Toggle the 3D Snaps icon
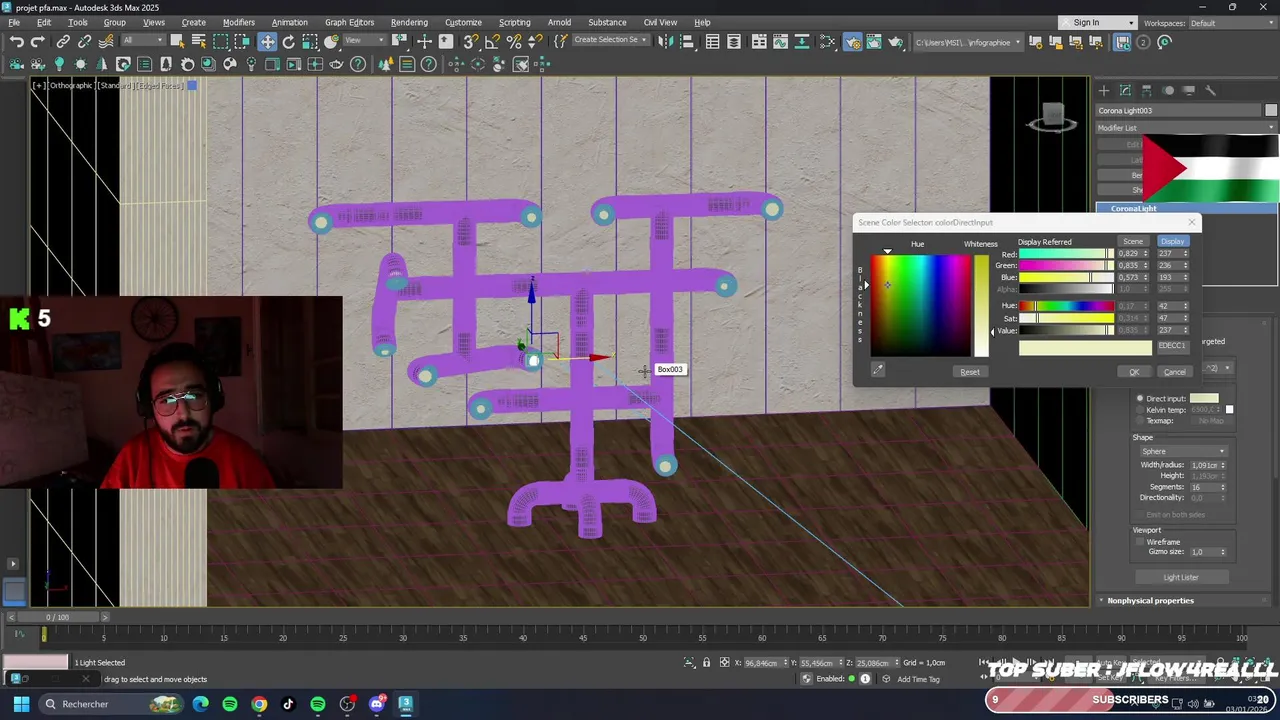This screenshot has width=1280, height=720. pos(470,42)
